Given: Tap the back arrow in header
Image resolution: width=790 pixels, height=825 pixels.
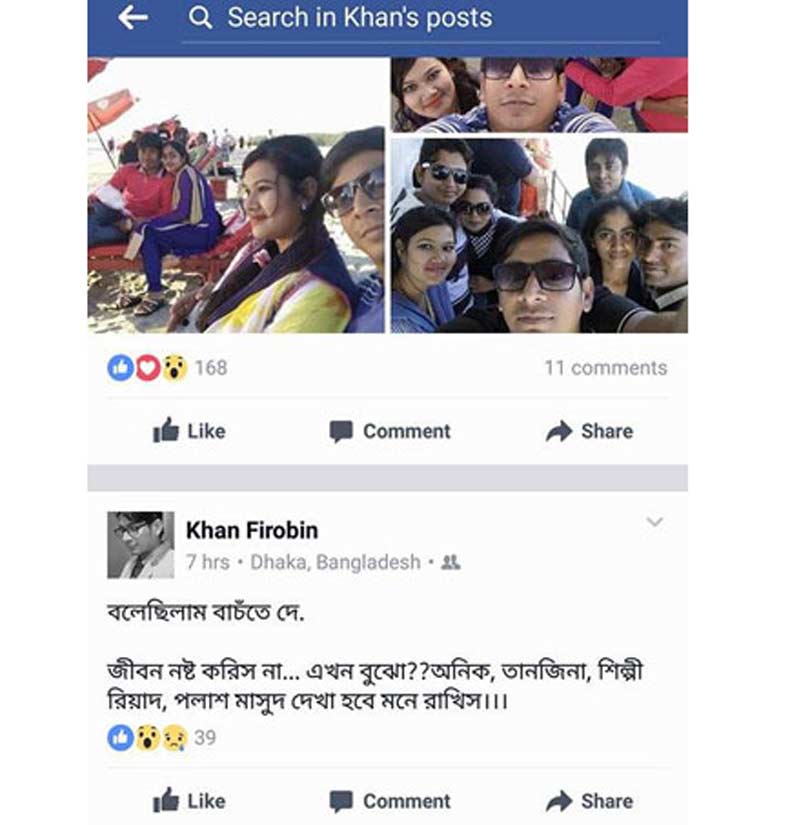Looking at the screenshot, I should [132, 18].
